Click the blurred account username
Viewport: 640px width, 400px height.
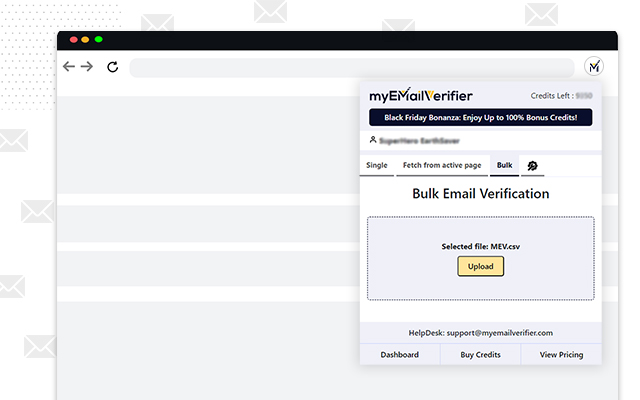[419, 141]
